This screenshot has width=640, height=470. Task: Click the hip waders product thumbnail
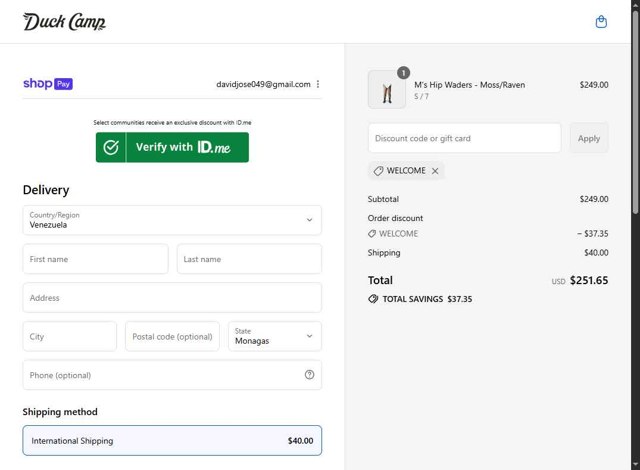tap(387, 89)
